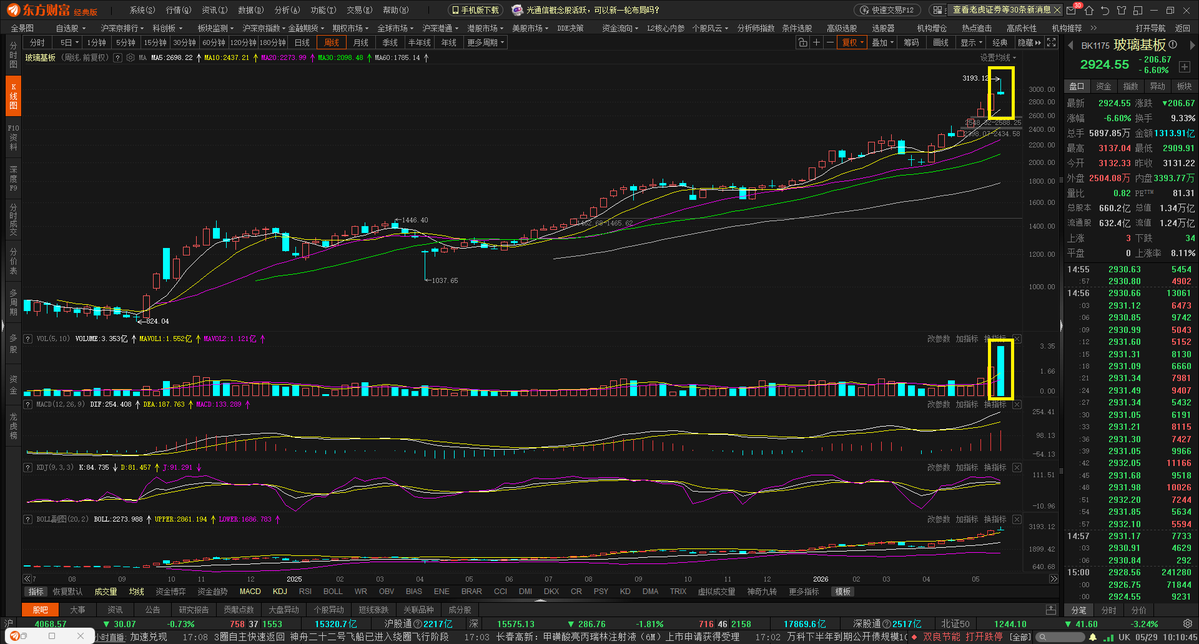Toggle the 均线 indicator
Image resolution: width=1199 pixels, height=644 pixels.
pyautogui.click(x=136, y=591)
